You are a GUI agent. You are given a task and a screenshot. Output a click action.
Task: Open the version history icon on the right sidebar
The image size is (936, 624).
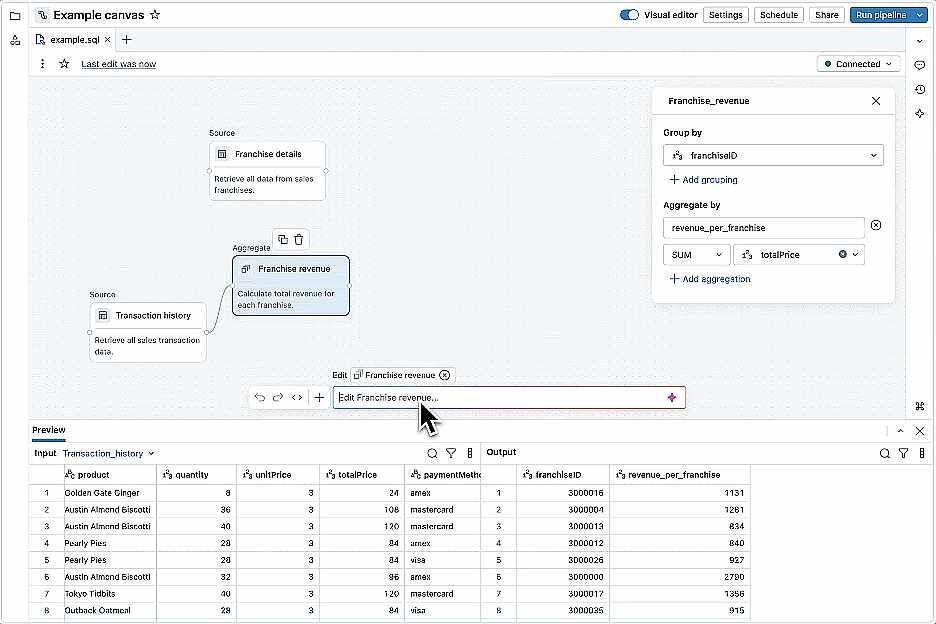920,90
